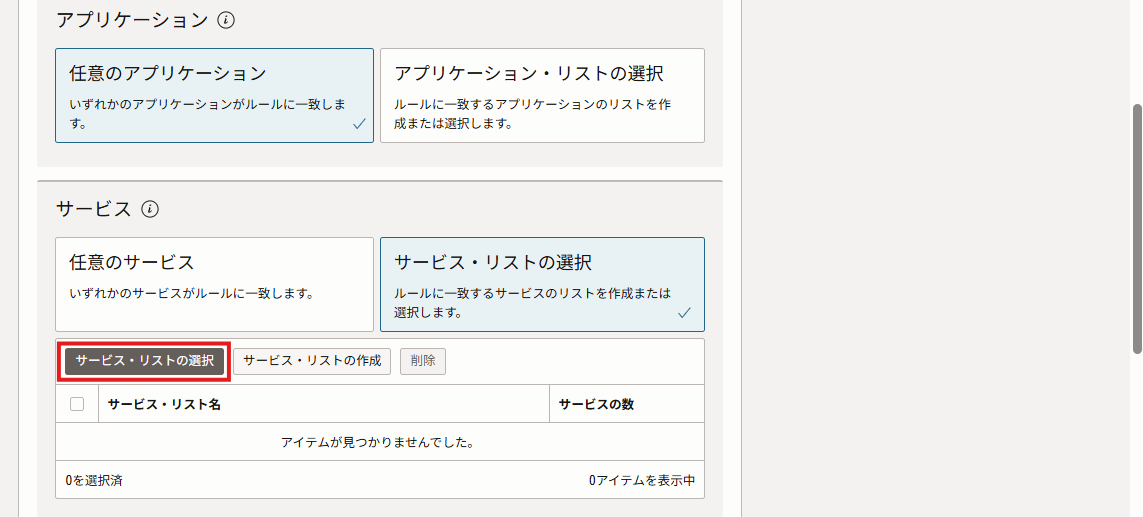This screenshot has width=1143, height=517.
Task: Click the アイテムが見つかりませんでした empty message
Action: 377,442
